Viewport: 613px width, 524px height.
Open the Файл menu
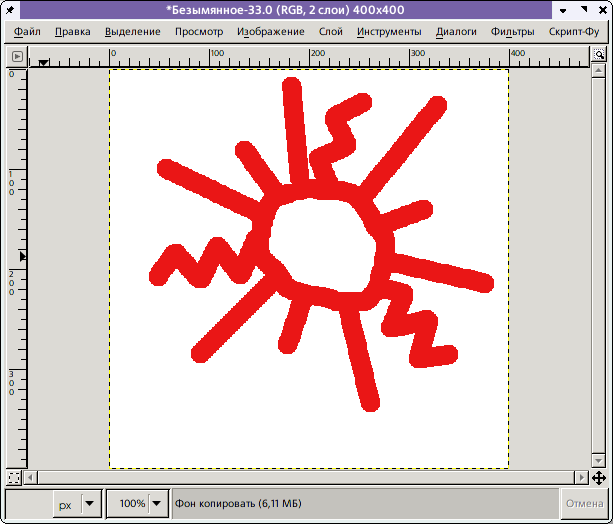(27, 31)
